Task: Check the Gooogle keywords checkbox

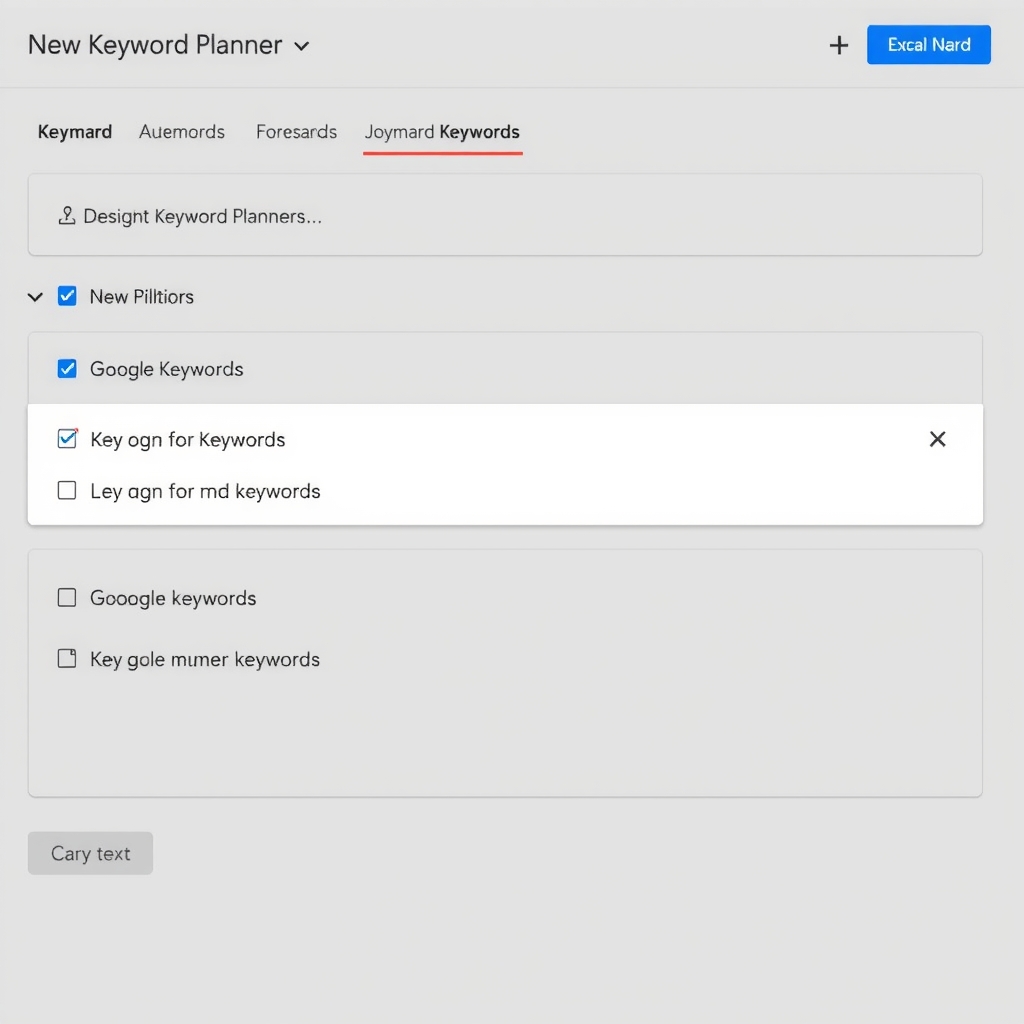Action: 67,598
